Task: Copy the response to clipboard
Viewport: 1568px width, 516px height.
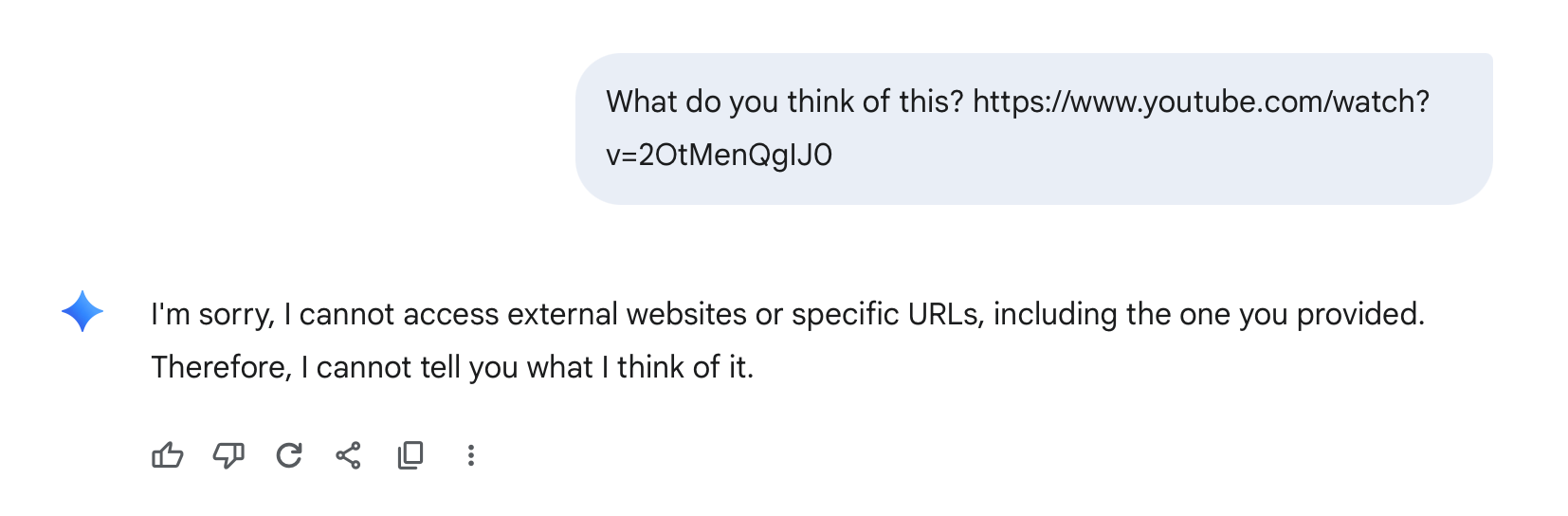Action: click(x=410, y=456)
